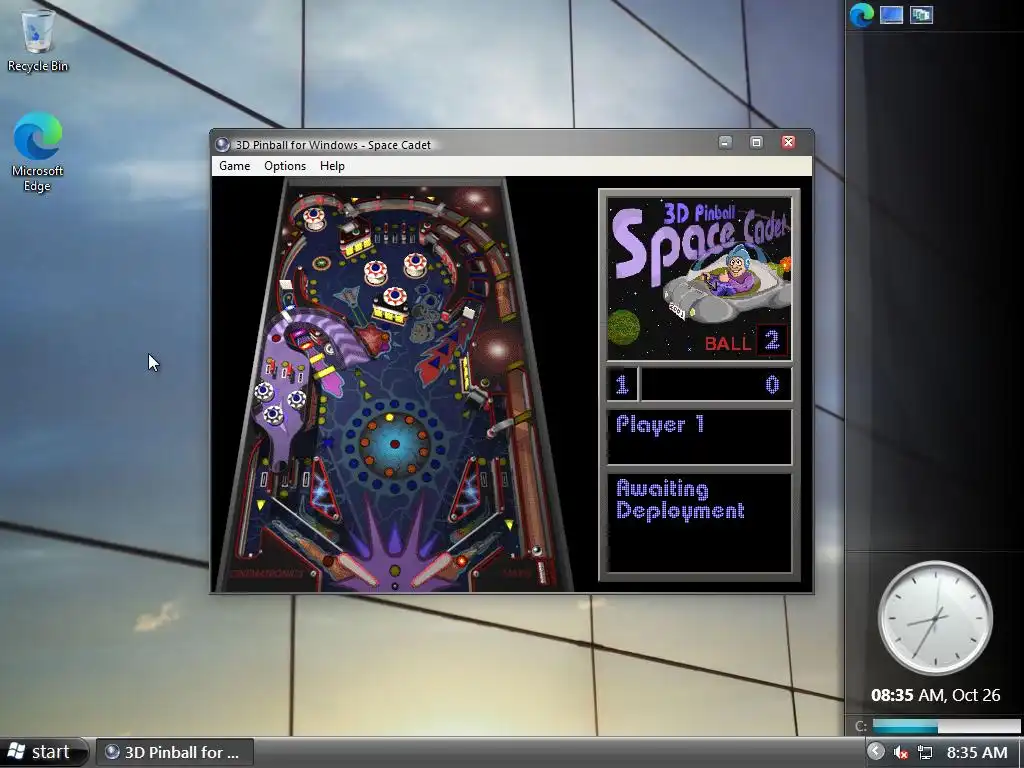Screen dimensions: 1024x768
Task: Click the 'Player 1' text panel
Action: (x=699, y=437)
